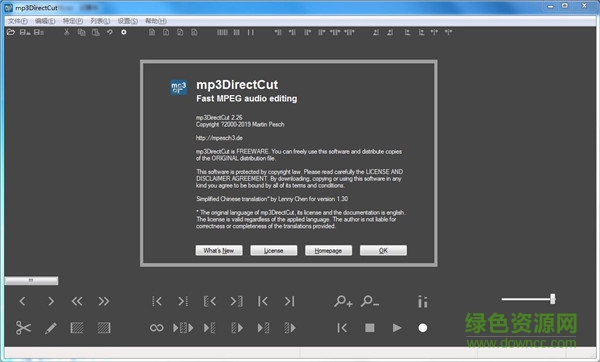
Task: Click OK to close the about dialog
Action: [383, 251]
